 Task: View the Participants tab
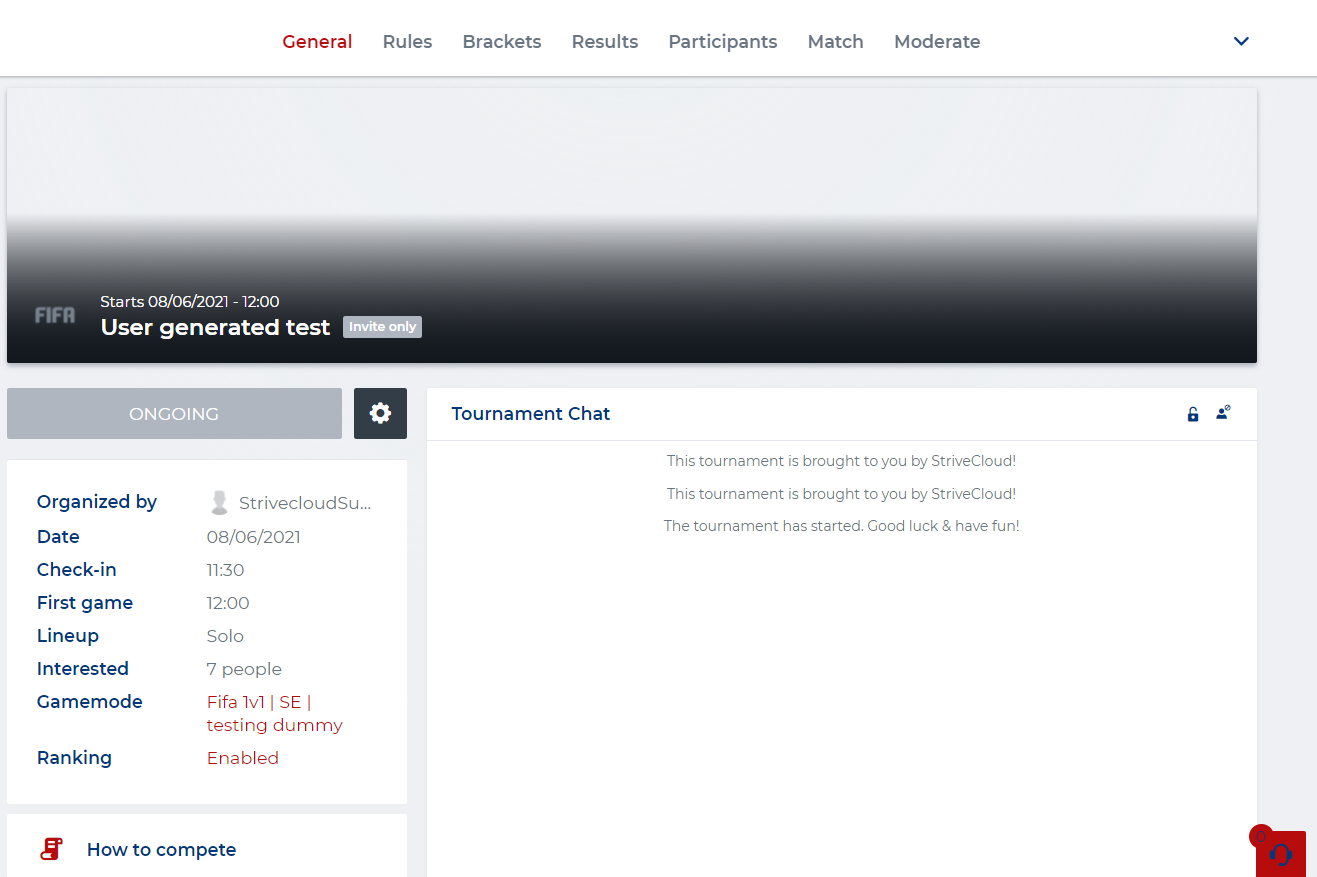coord(722,42)
